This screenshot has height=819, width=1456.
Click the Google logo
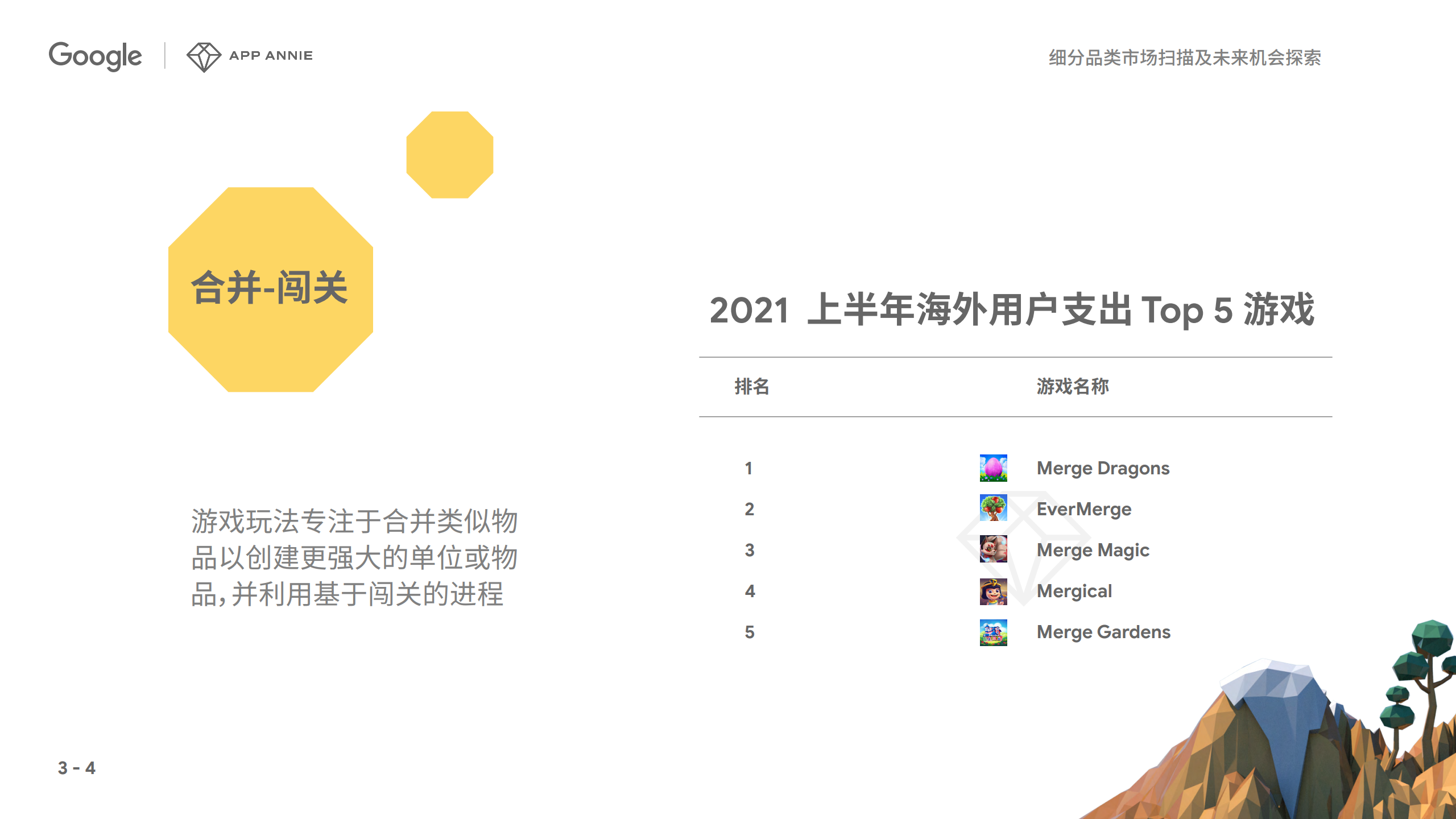(x=95, y=56)
